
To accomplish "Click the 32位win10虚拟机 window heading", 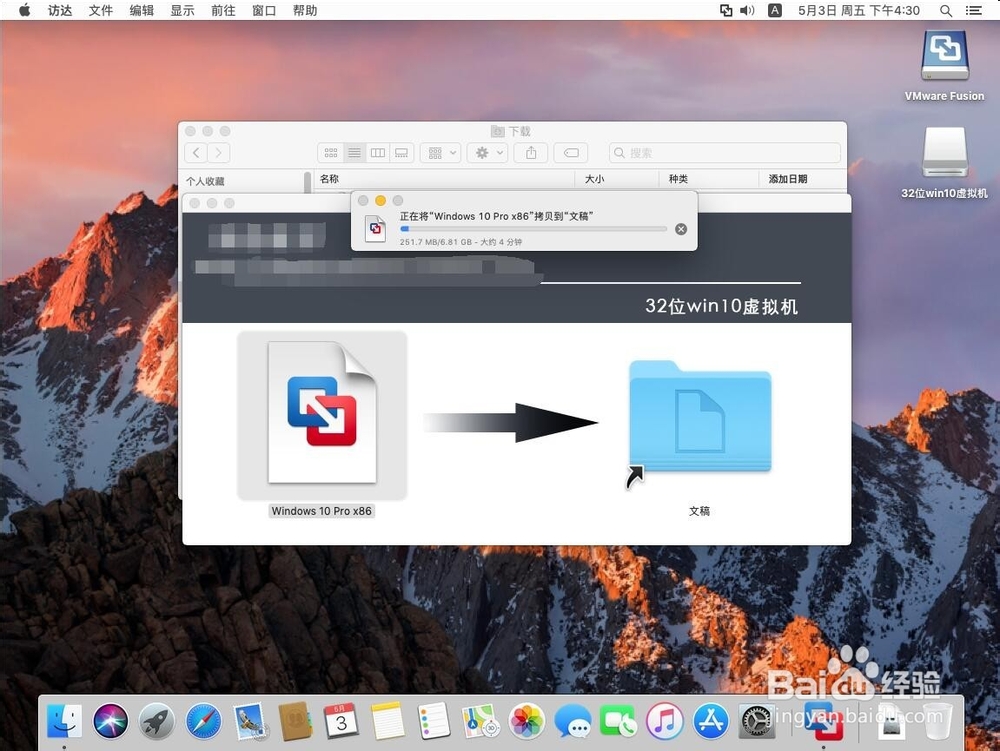I will (x=721, y=306).
